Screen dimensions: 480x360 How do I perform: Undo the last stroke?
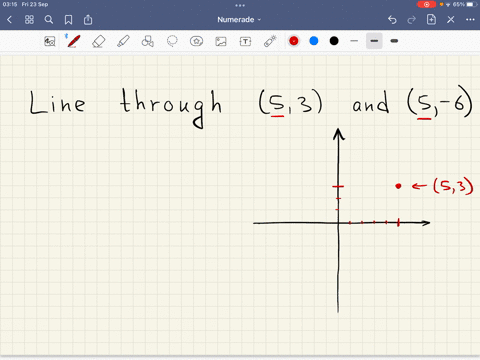tap(392, 20)
